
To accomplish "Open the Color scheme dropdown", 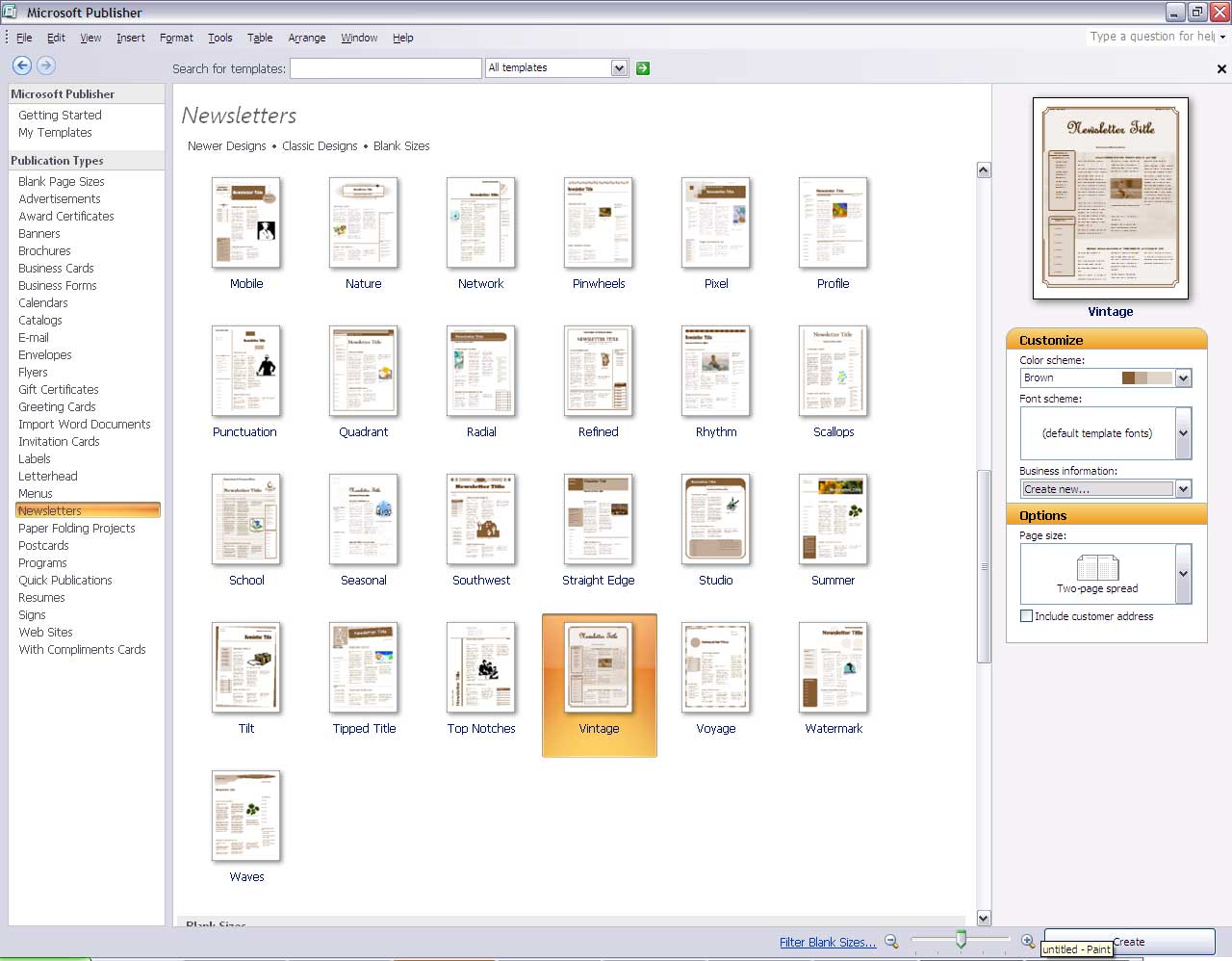I will click(1183, 378).
